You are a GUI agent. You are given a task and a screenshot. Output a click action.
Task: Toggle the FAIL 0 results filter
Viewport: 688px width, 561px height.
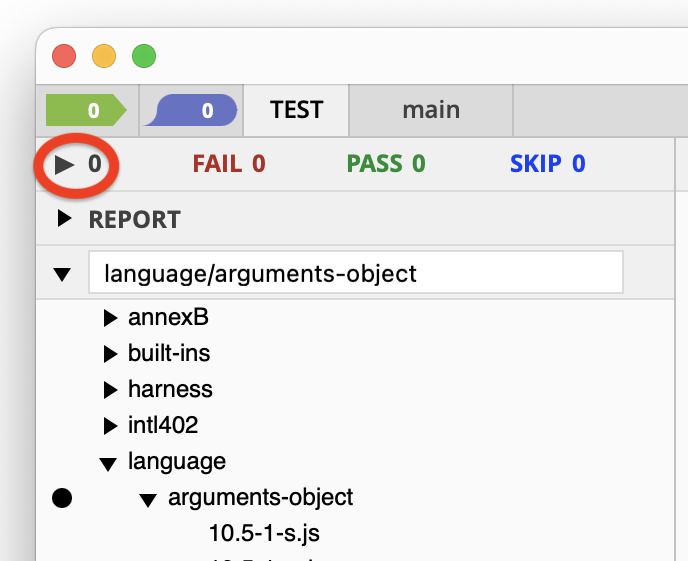tap(228, 164)
